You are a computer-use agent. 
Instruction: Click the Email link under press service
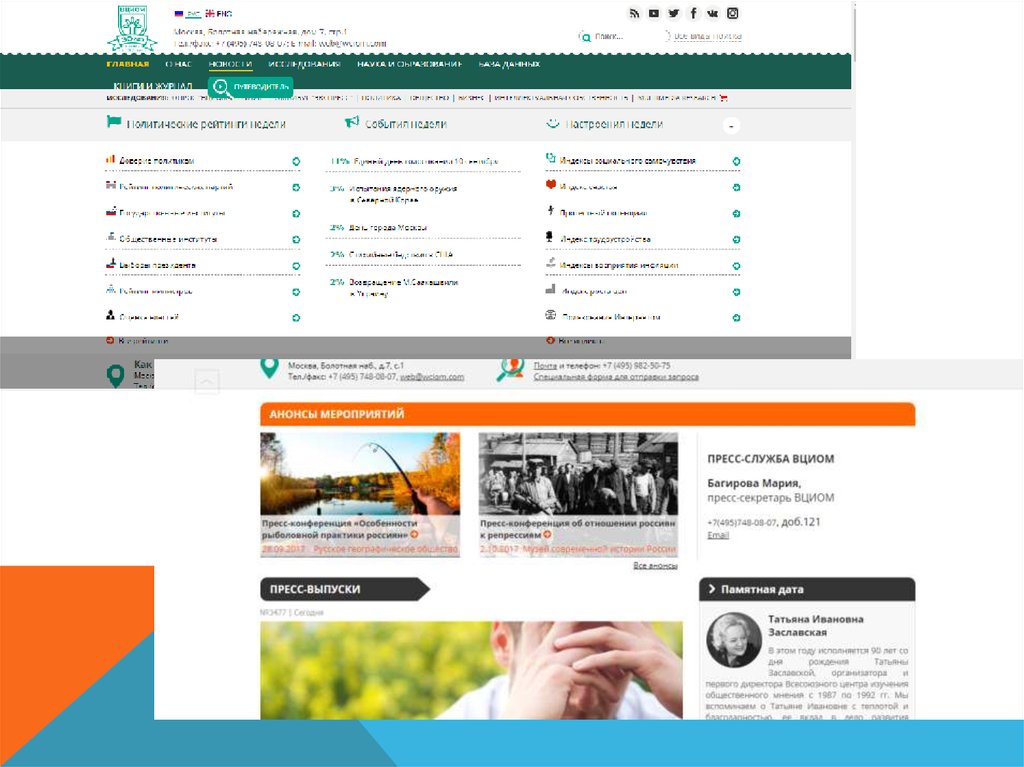[x=718, y=536]
